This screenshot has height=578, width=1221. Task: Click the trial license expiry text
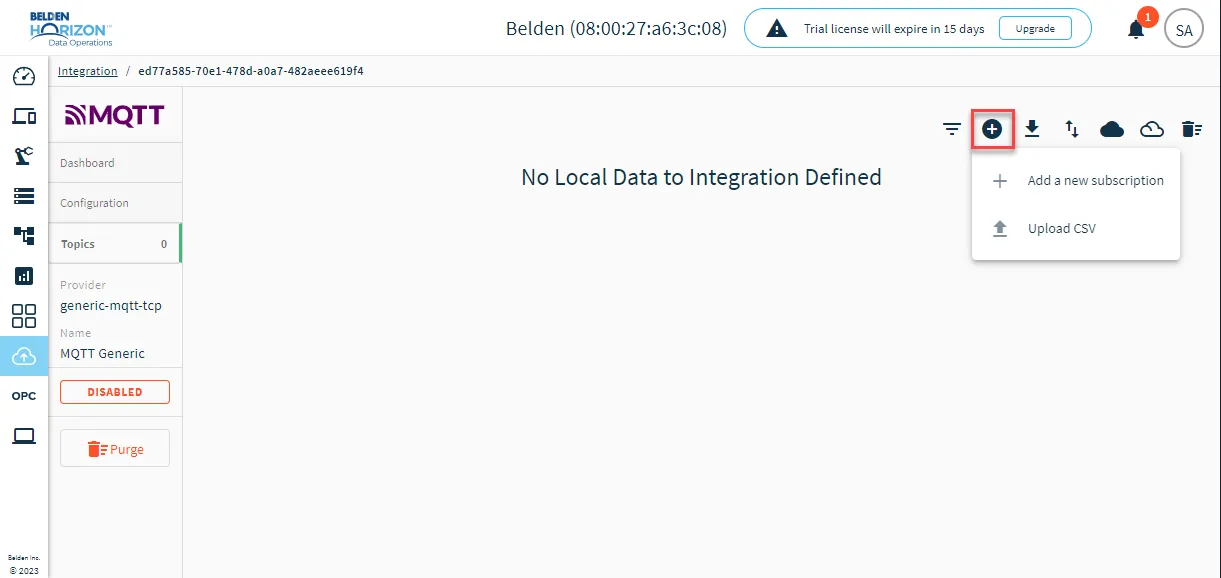(894, 29)
